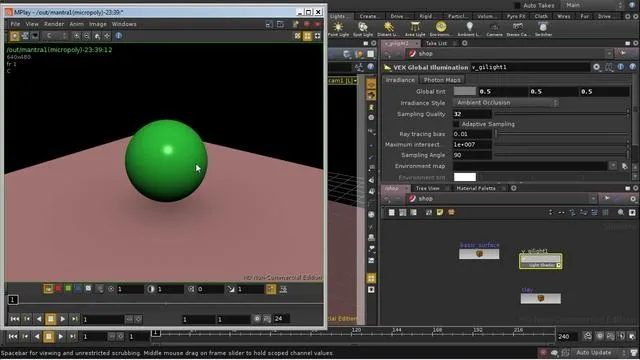Click Sampling Angle value field
The height and width of the screenshot is (360, 640).
click(472, 155)
